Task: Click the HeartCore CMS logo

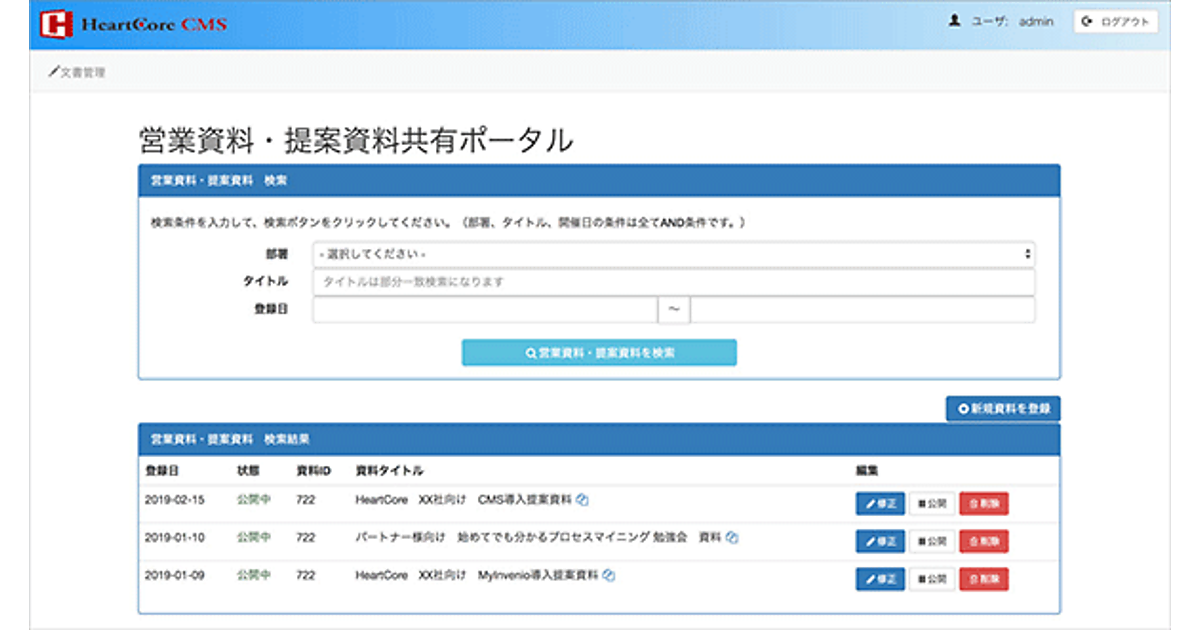Action: tap(132, 24)
